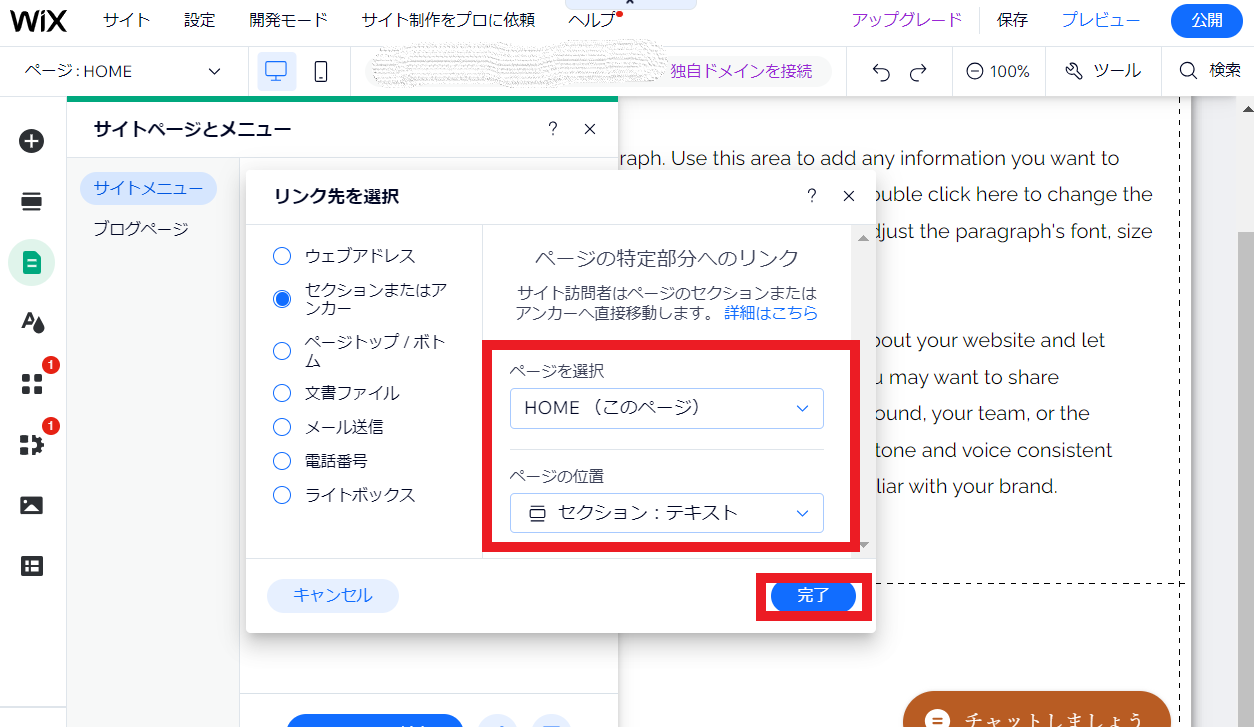Choose ライトボックス as link destination
This screenshot has width=1254, height=727.
pos(281,494)
